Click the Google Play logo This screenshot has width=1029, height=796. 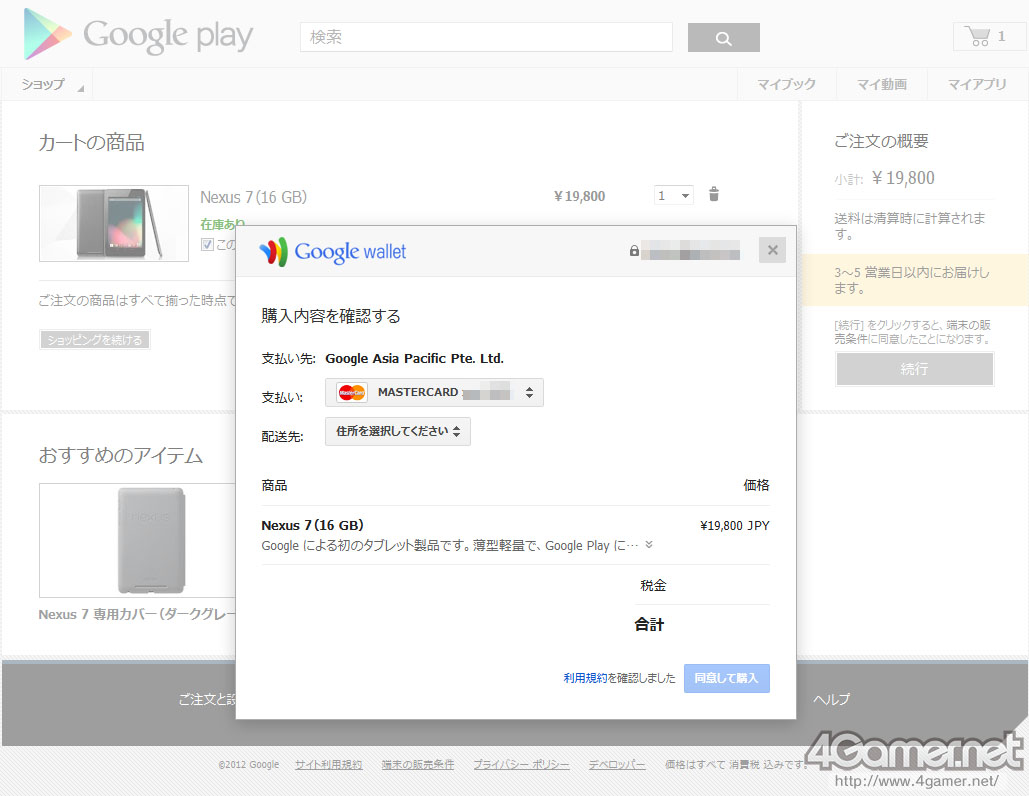[138, 34]
